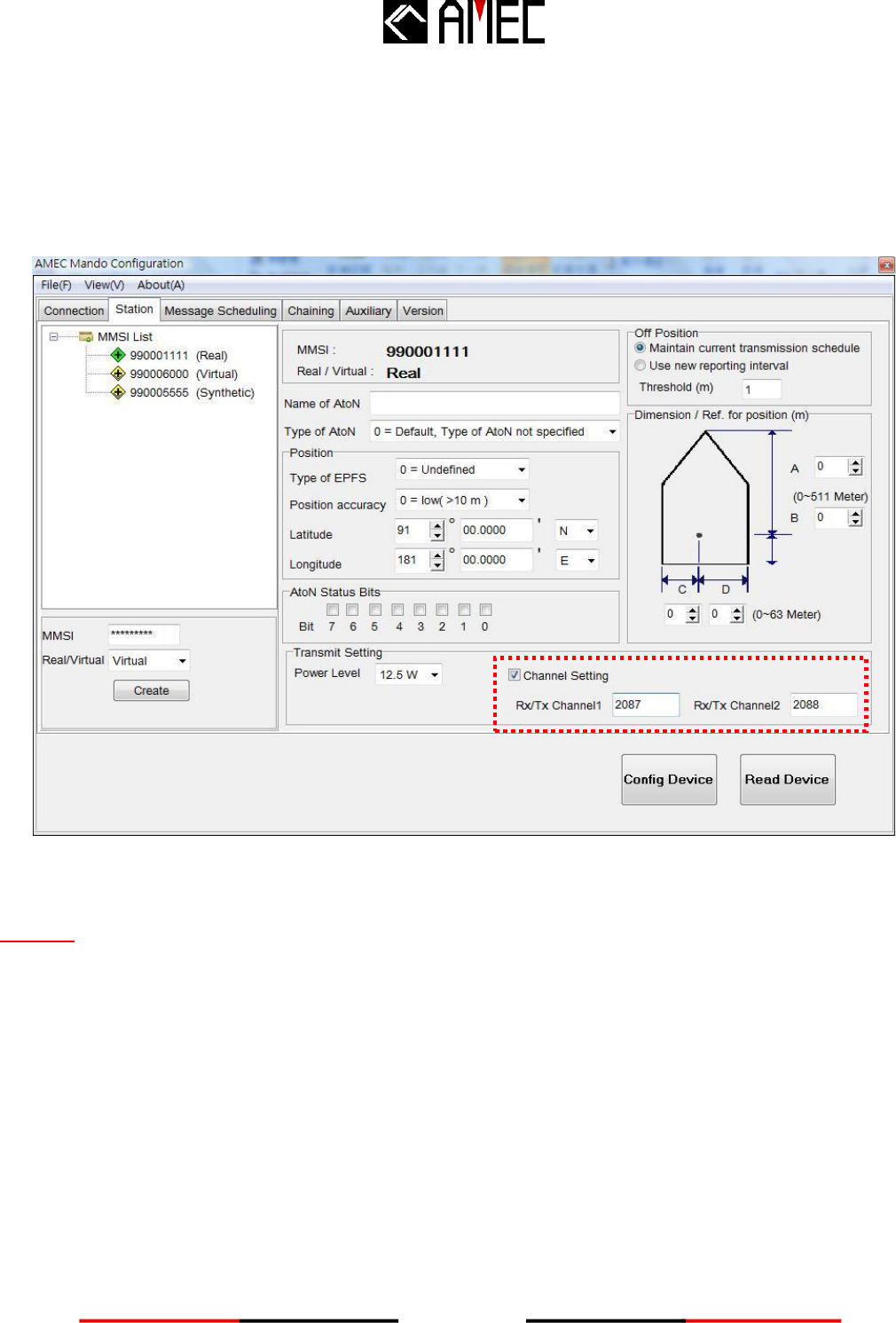This screenshot has width=896, height=1323.
Task: Toggle AtoN status bit 6 checkbox
Action: click(352, 610)
